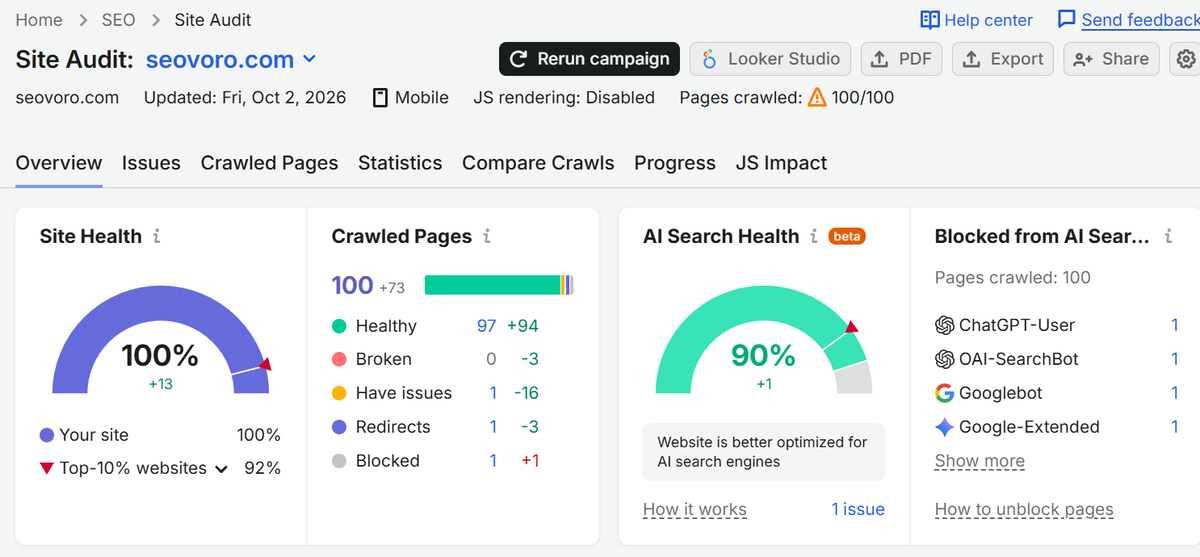Click the Share button

(x=1111, y=59)
